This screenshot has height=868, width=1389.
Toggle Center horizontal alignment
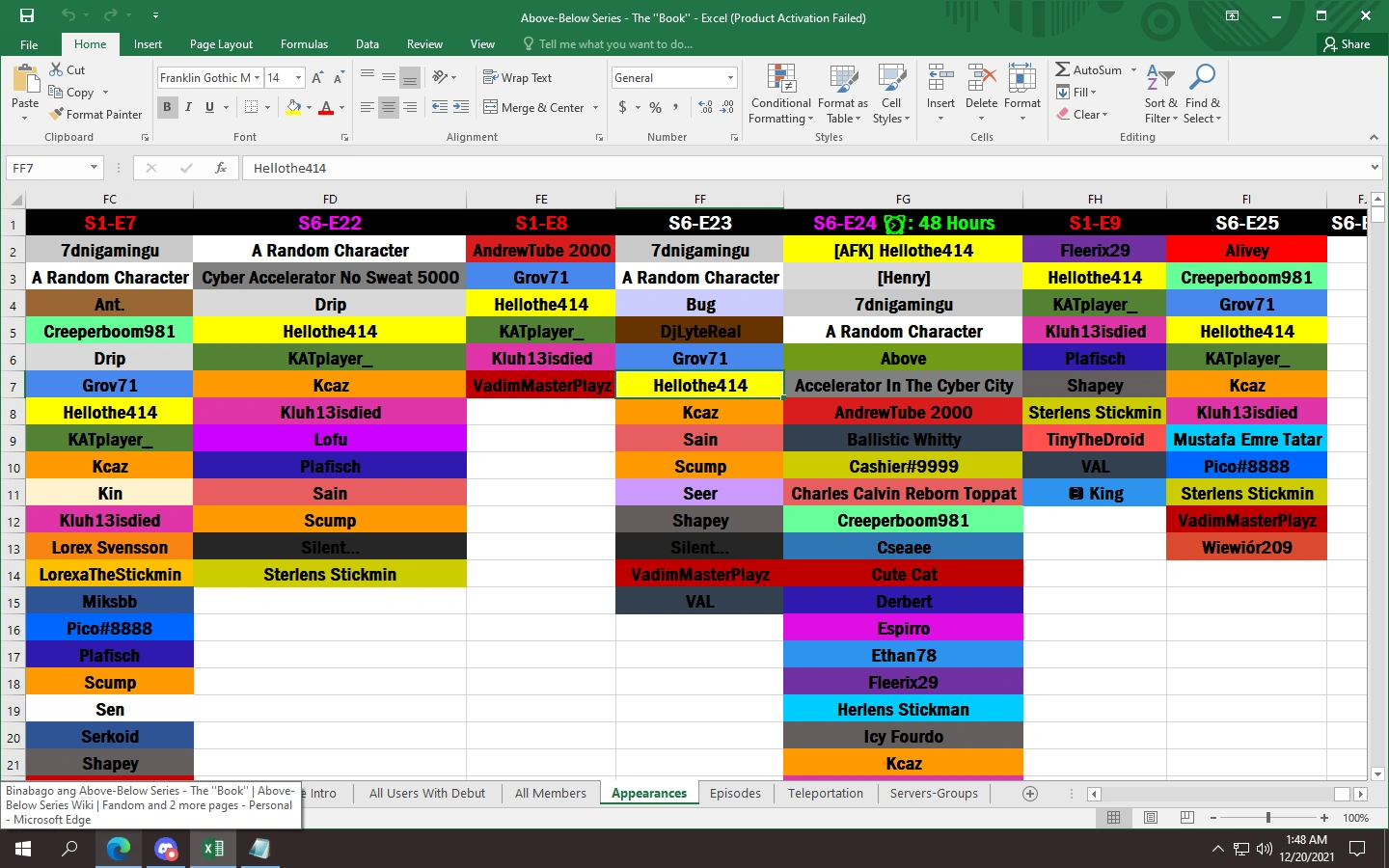point(389,107)
